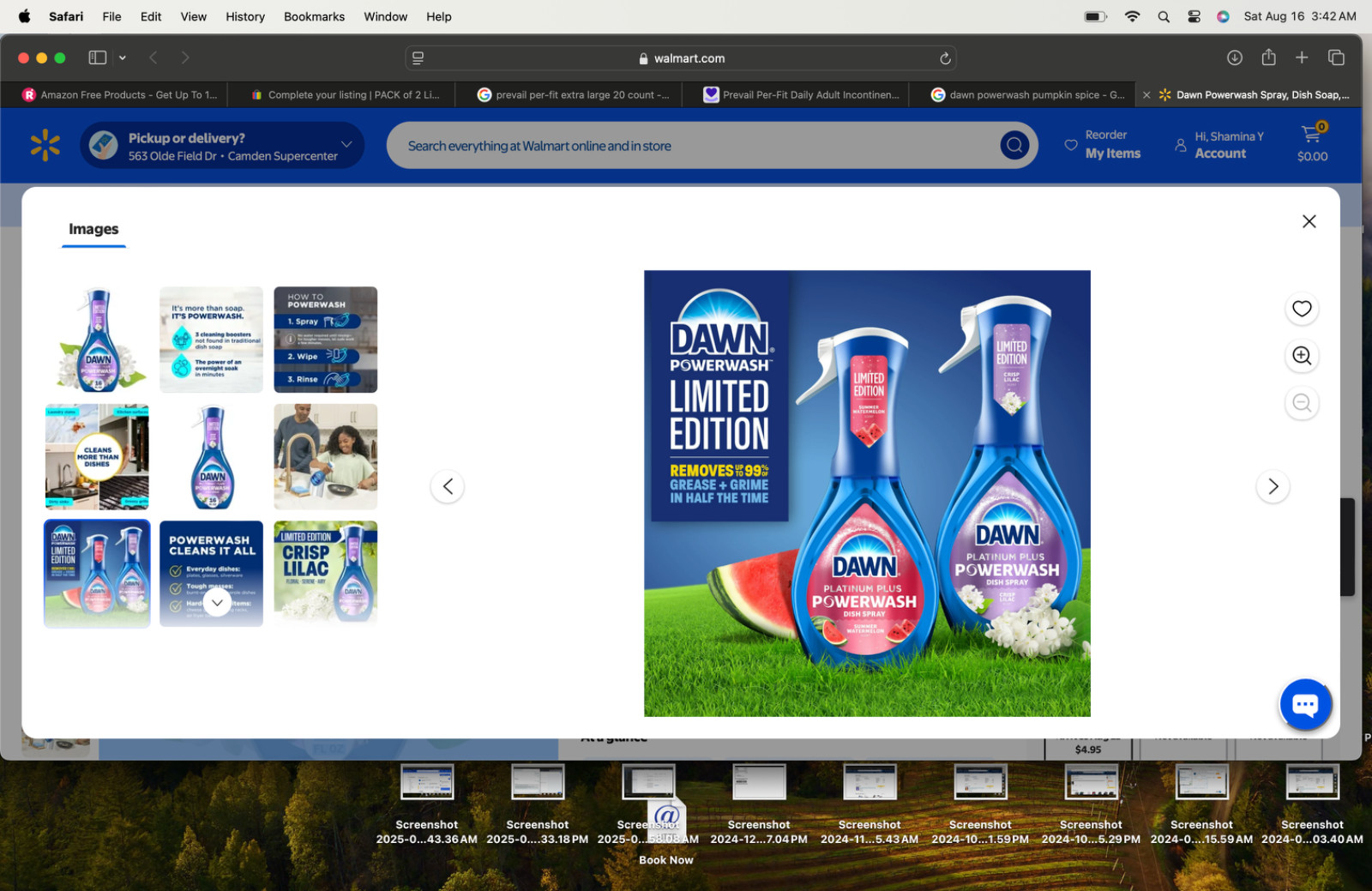
Task: Click the Apple menu logo
Action: 24,15
